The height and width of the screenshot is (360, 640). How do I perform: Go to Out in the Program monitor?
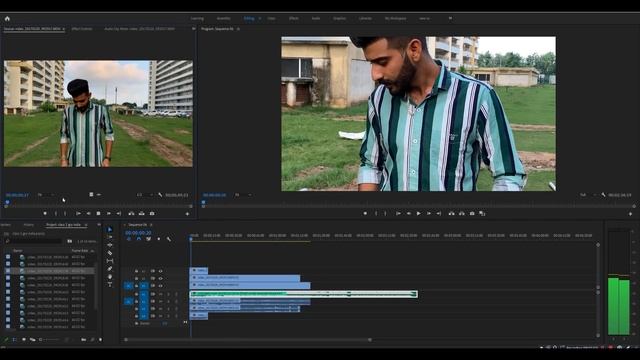(438, 213)
